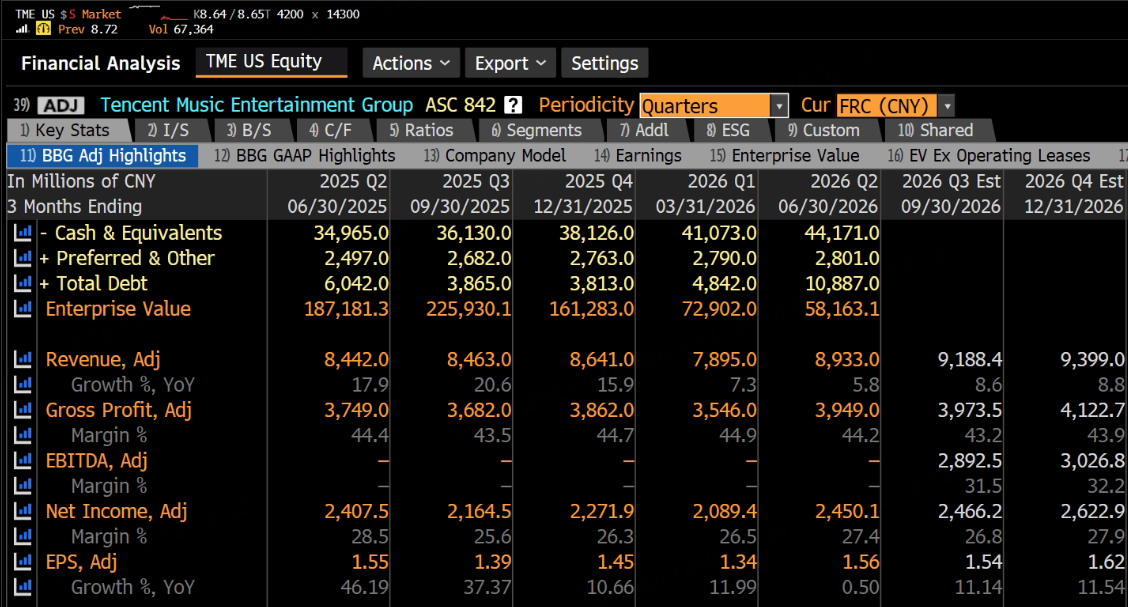
Task: Open the ESG tab
Action: 732,130
